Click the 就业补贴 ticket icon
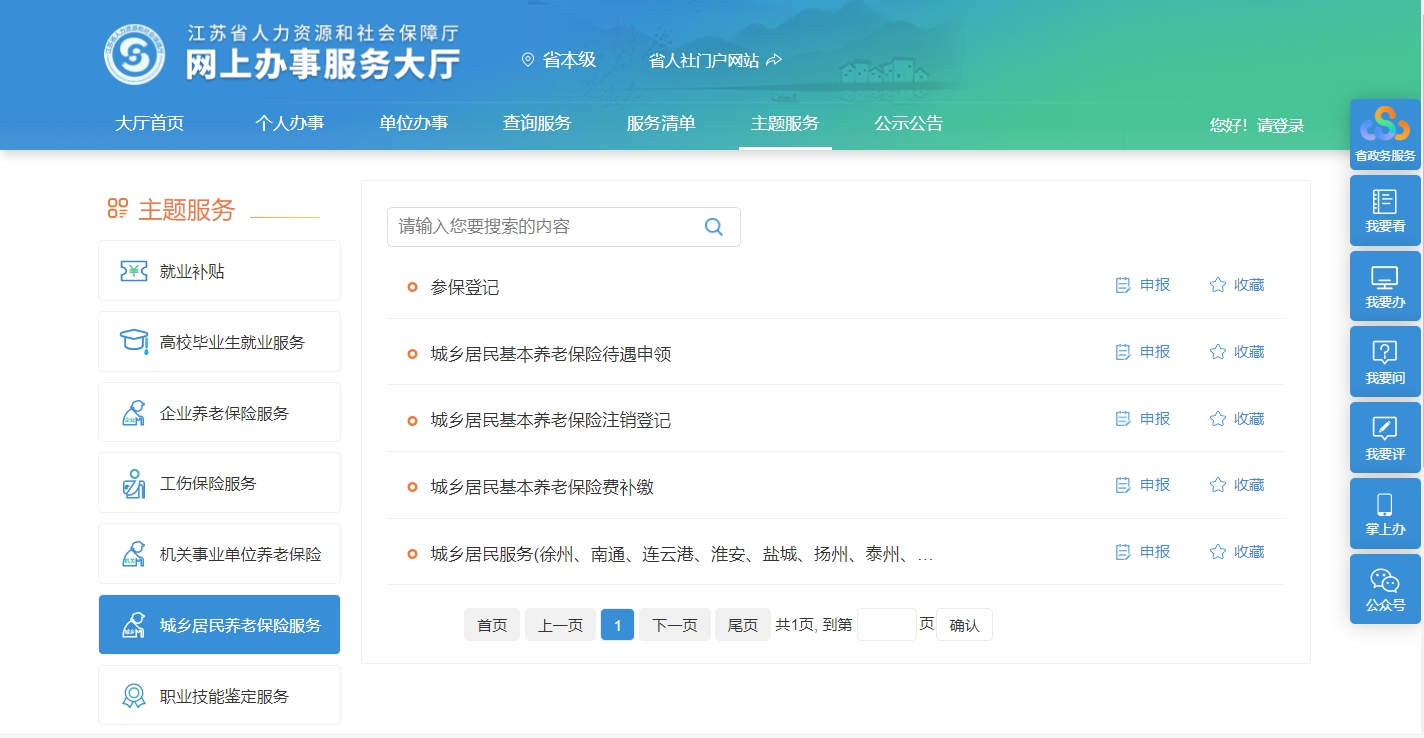Image resolution: width=1424 pixels, height=738 pixels. tap(134, 271)
